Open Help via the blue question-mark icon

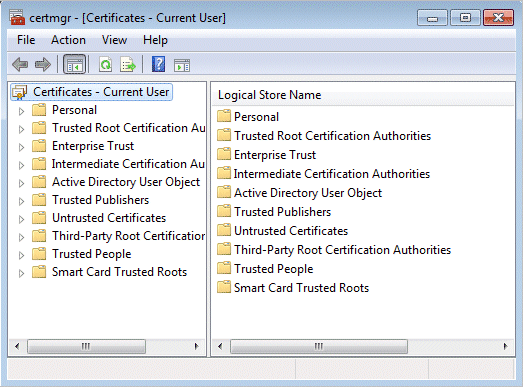(x=158, y=64)
